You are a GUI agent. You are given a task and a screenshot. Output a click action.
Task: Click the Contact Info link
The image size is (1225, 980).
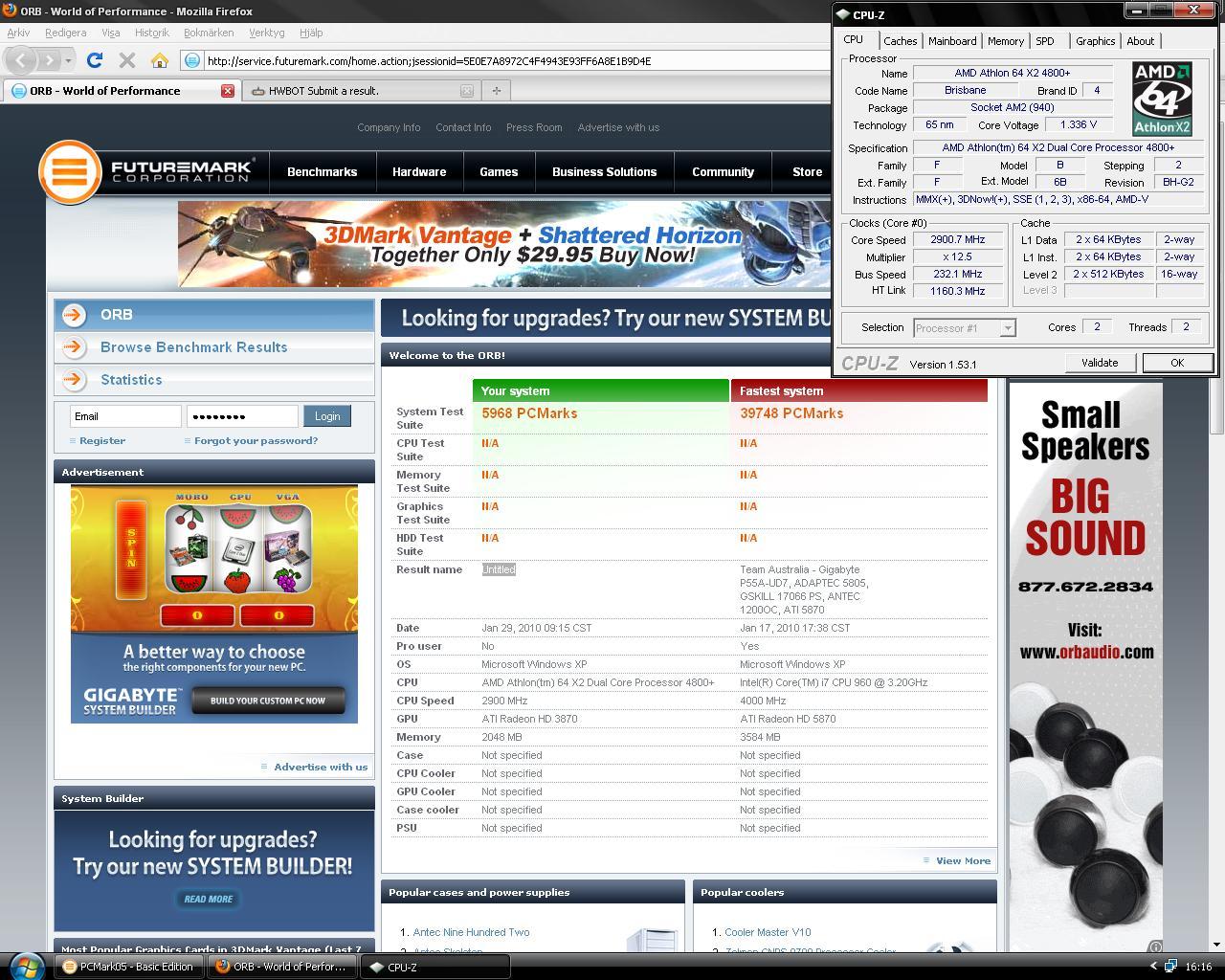463,127
